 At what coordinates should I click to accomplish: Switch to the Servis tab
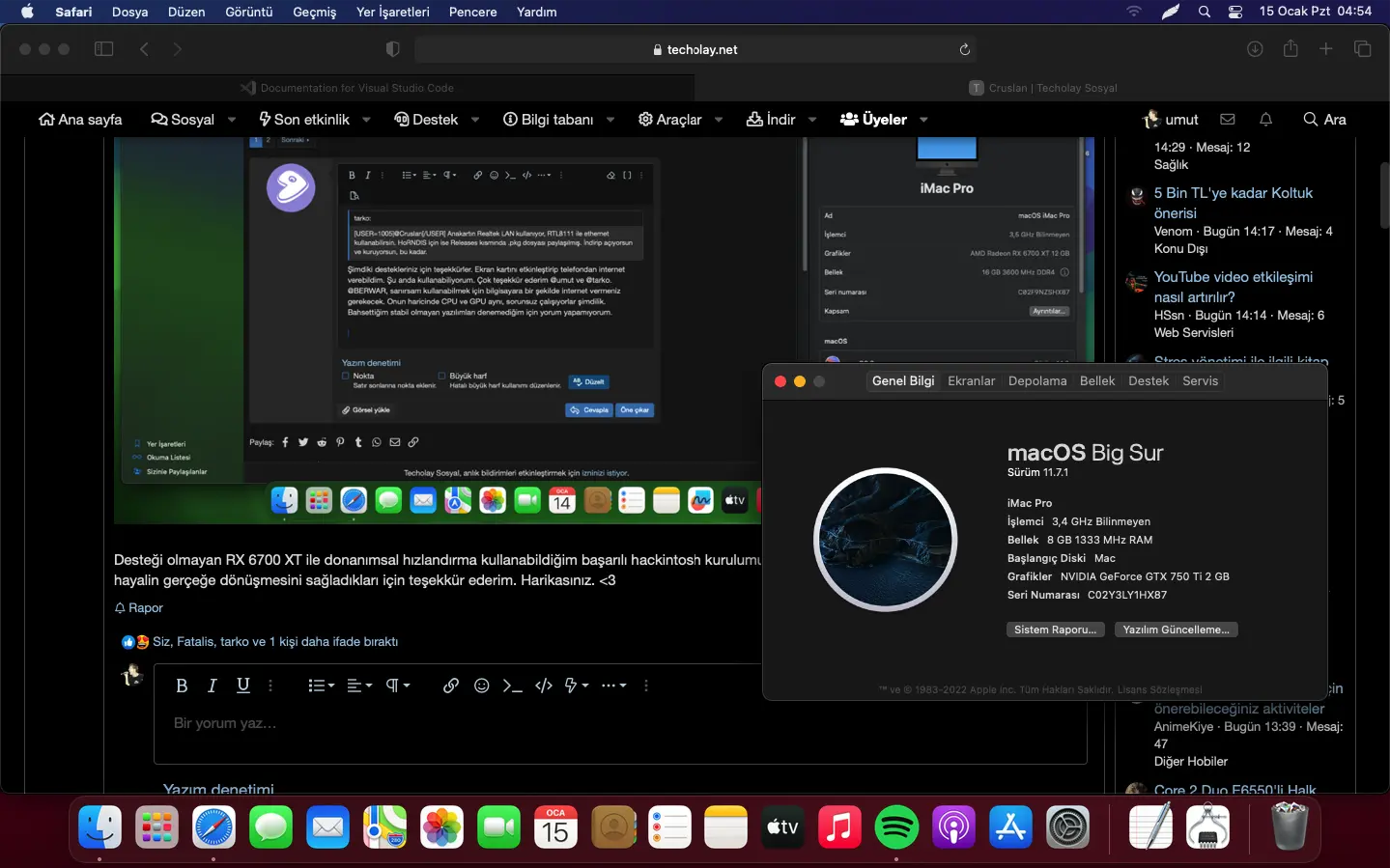(x=1200, y=381)
